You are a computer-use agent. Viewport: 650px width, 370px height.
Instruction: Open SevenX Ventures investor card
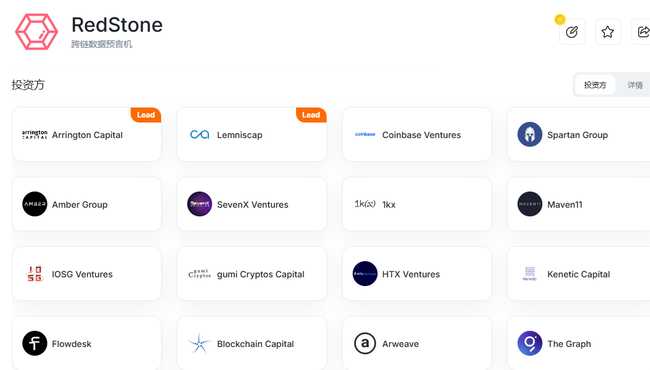click(x=252, y=204)
